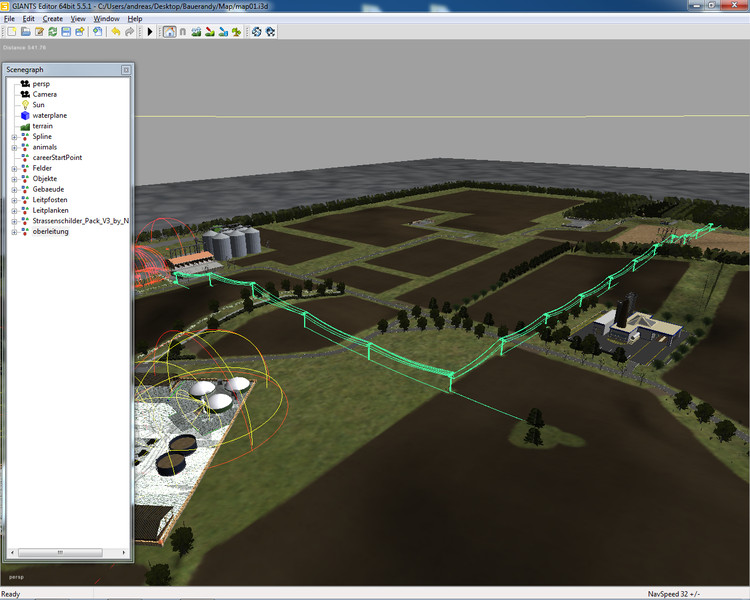Expand the Objekte group
The height and width of the screenshot is (600, 750).
click(14, 179)
